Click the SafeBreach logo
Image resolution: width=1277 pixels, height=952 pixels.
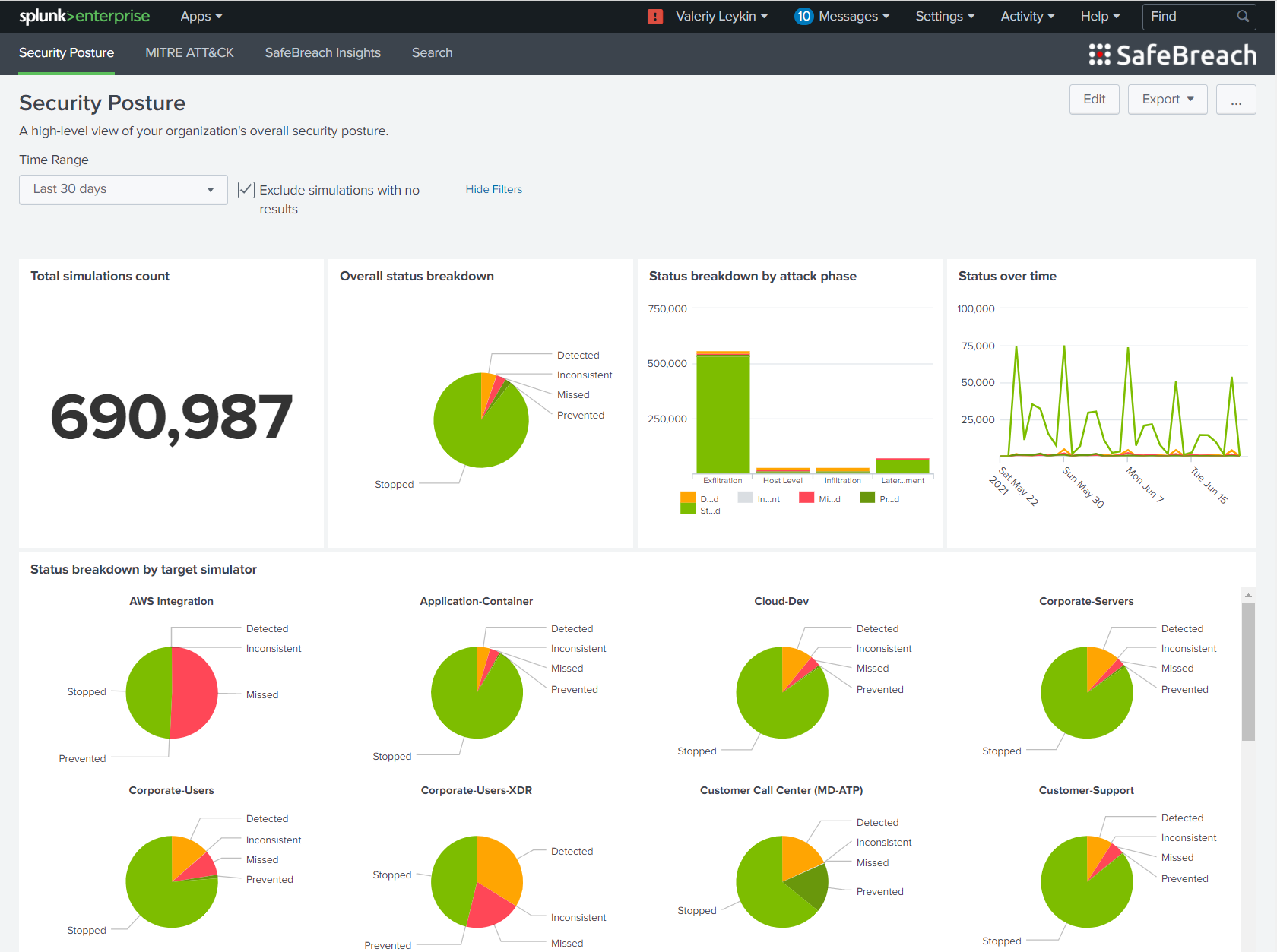pos(1172,55)
